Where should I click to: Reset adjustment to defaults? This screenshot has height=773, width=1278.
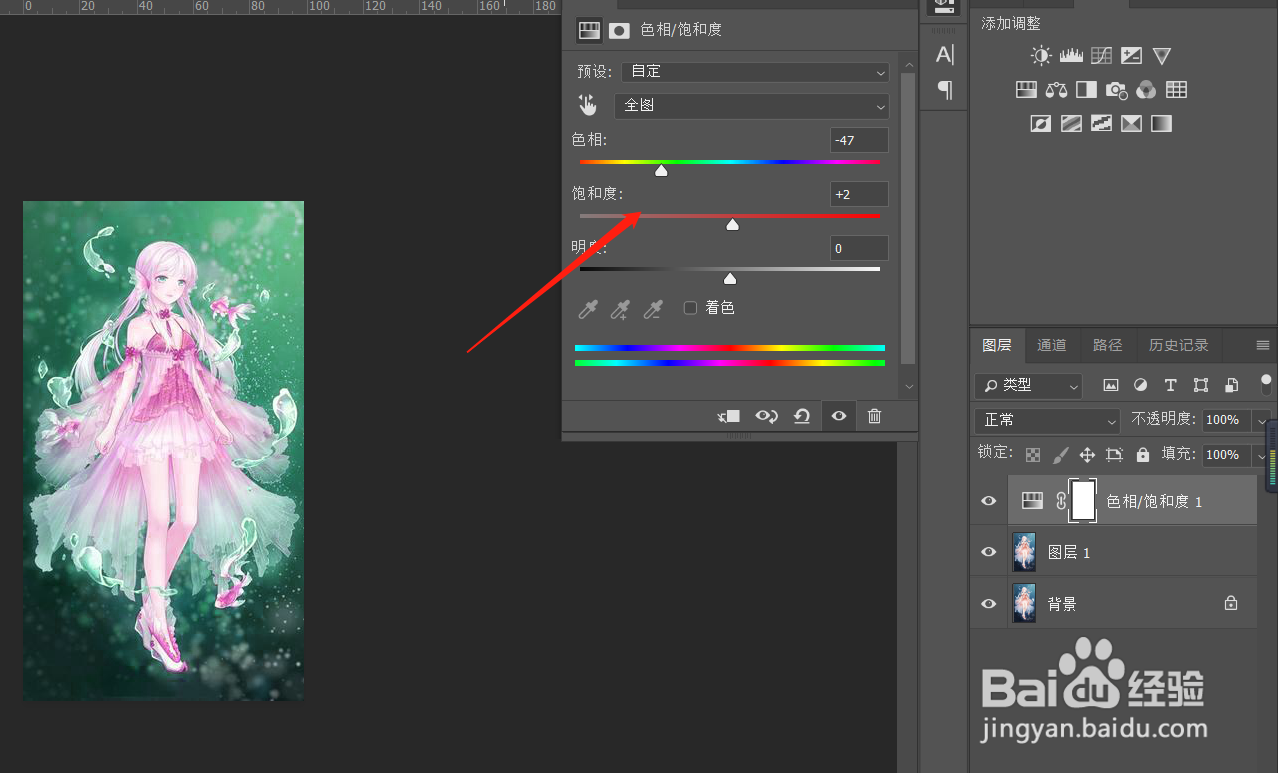[x=802, y=416]
